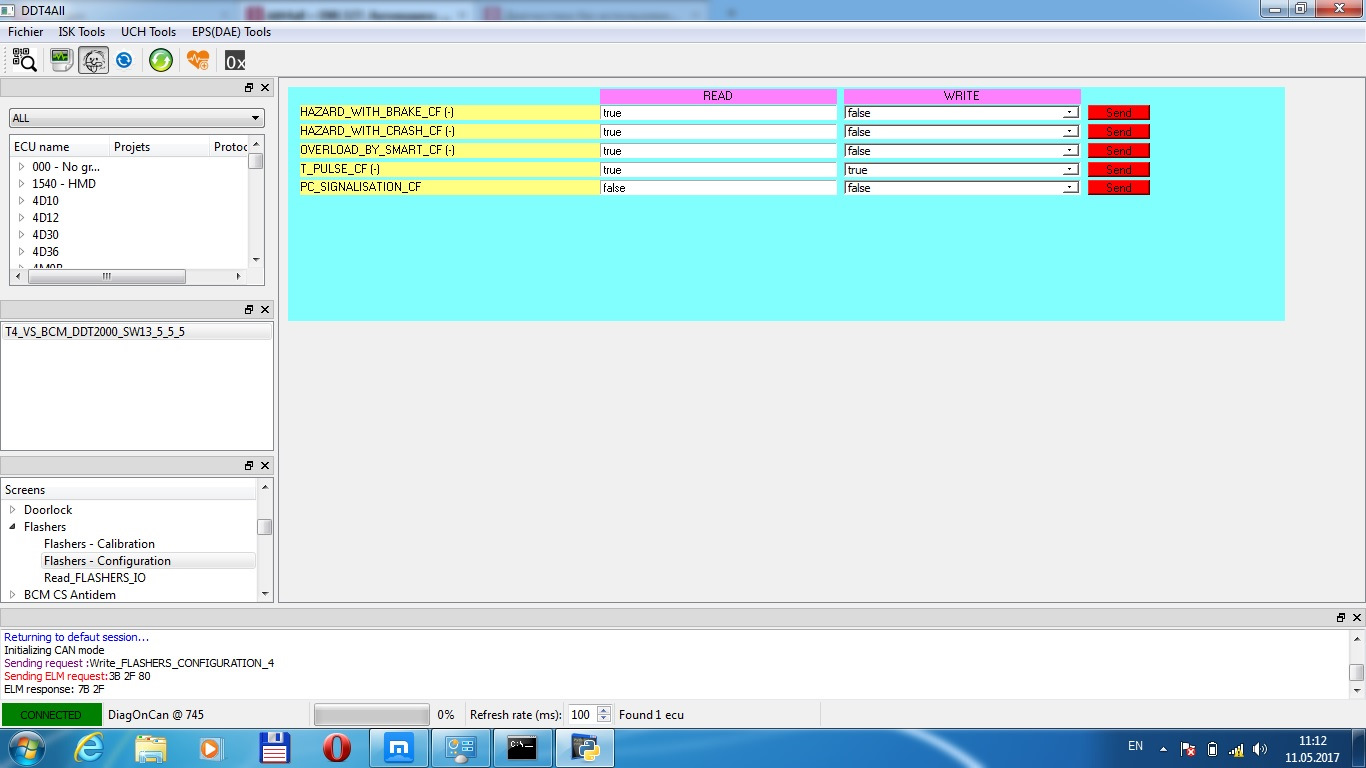
Task: Click the network signal tray icon
Action: click(x=1236, y=748)
